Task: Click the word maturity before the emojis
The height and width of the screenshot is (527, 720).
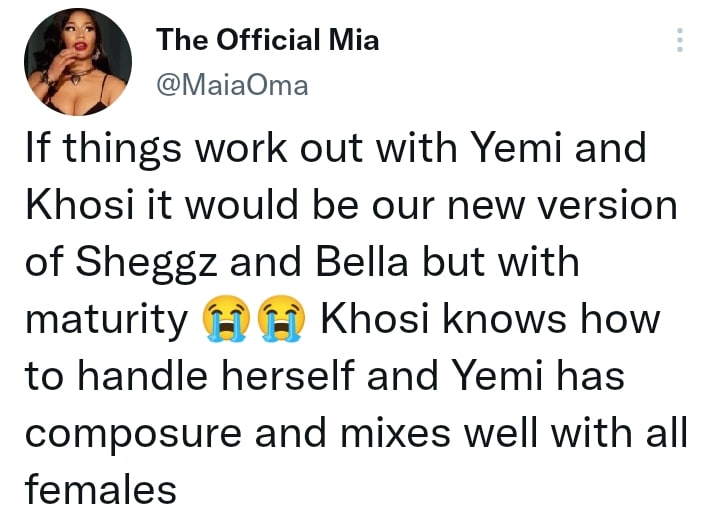Action: click(103, 321)
